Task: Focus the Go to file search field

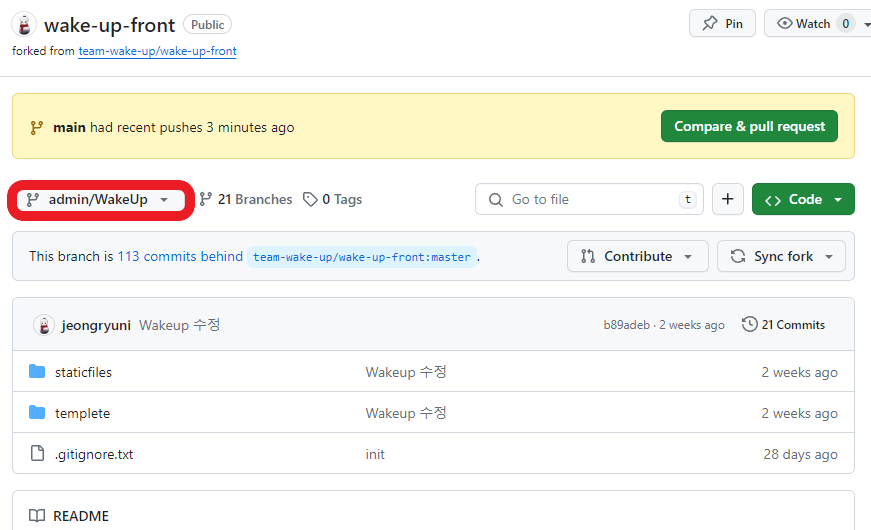Action: click(x=589, y=199)
